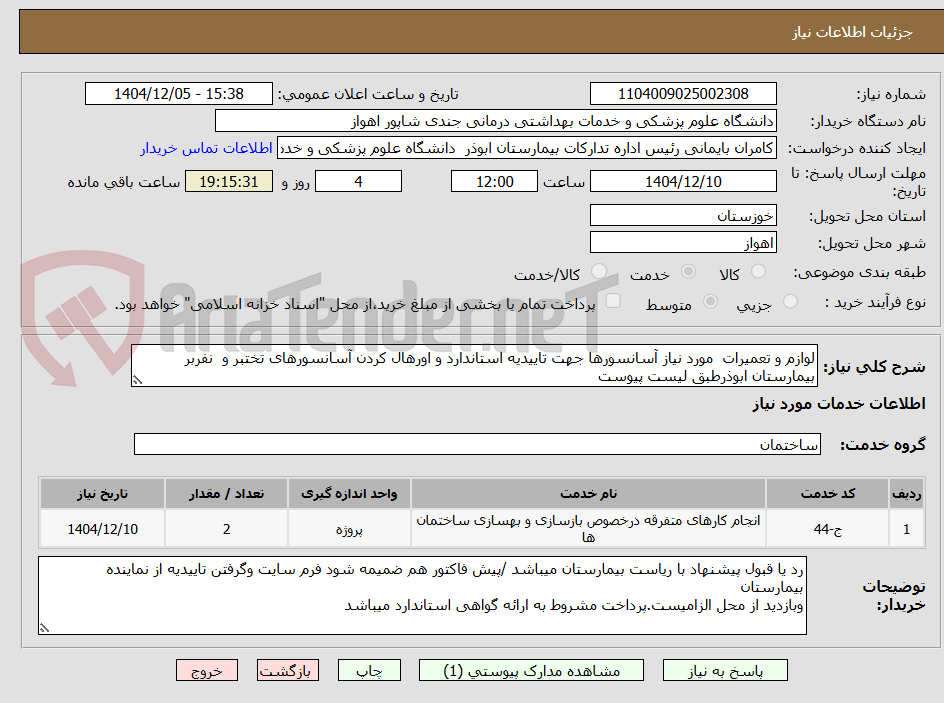Screen dimensions: 944x703
Task: Click the جزئیات اطلاعات نیاز header title
Action: coord(852,32)
